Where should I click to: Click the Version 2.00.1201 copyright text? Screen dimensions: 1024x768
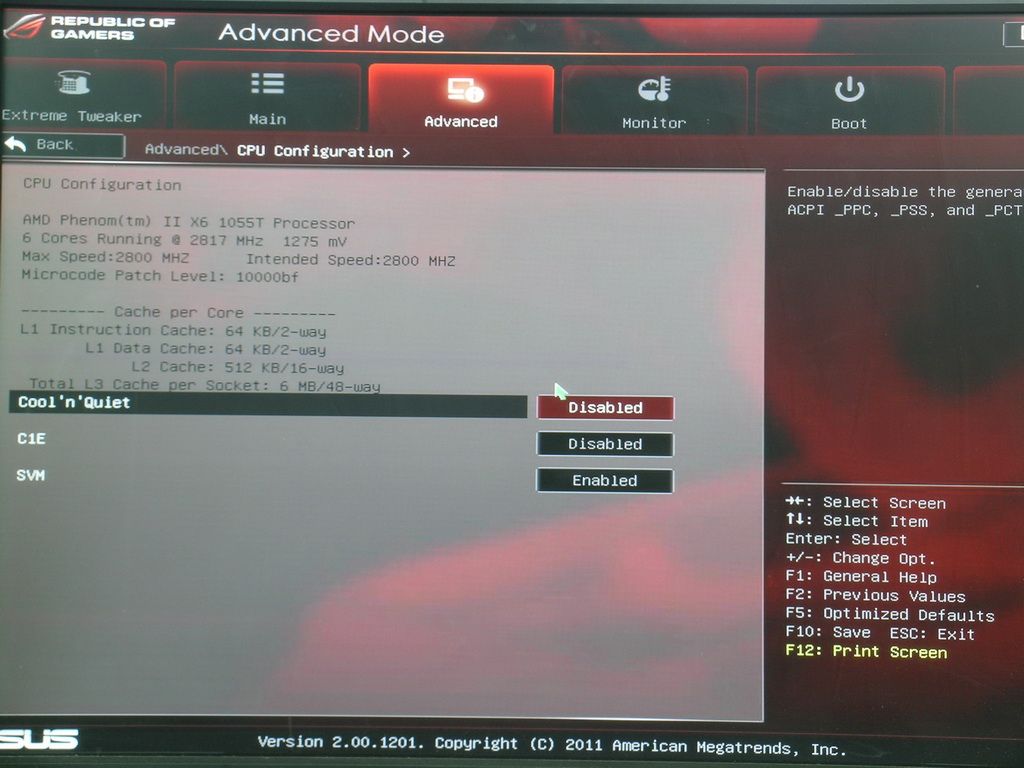(552, 745)
